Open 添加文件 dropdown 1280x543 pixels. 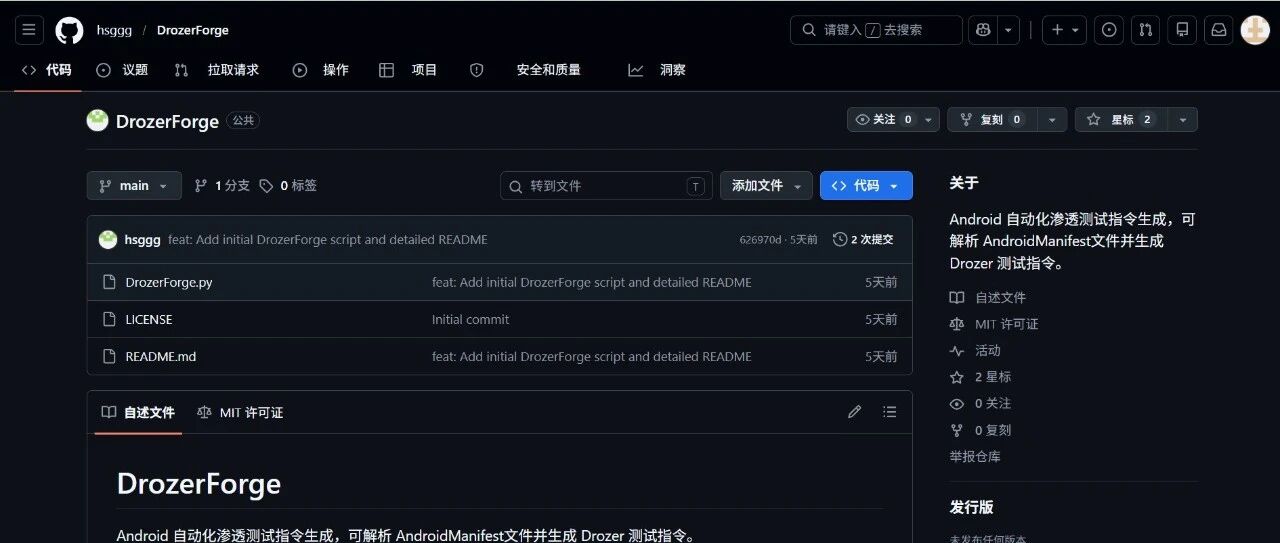pos(766,186)
